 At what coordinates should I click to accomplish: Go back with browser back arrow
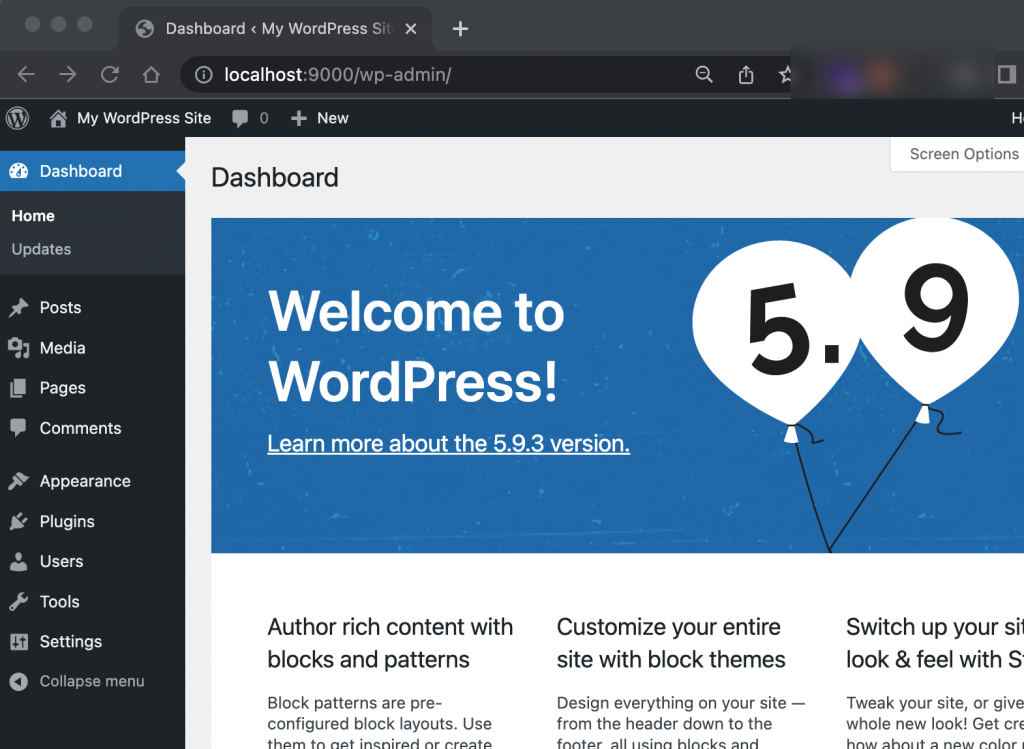coord(26,74)
